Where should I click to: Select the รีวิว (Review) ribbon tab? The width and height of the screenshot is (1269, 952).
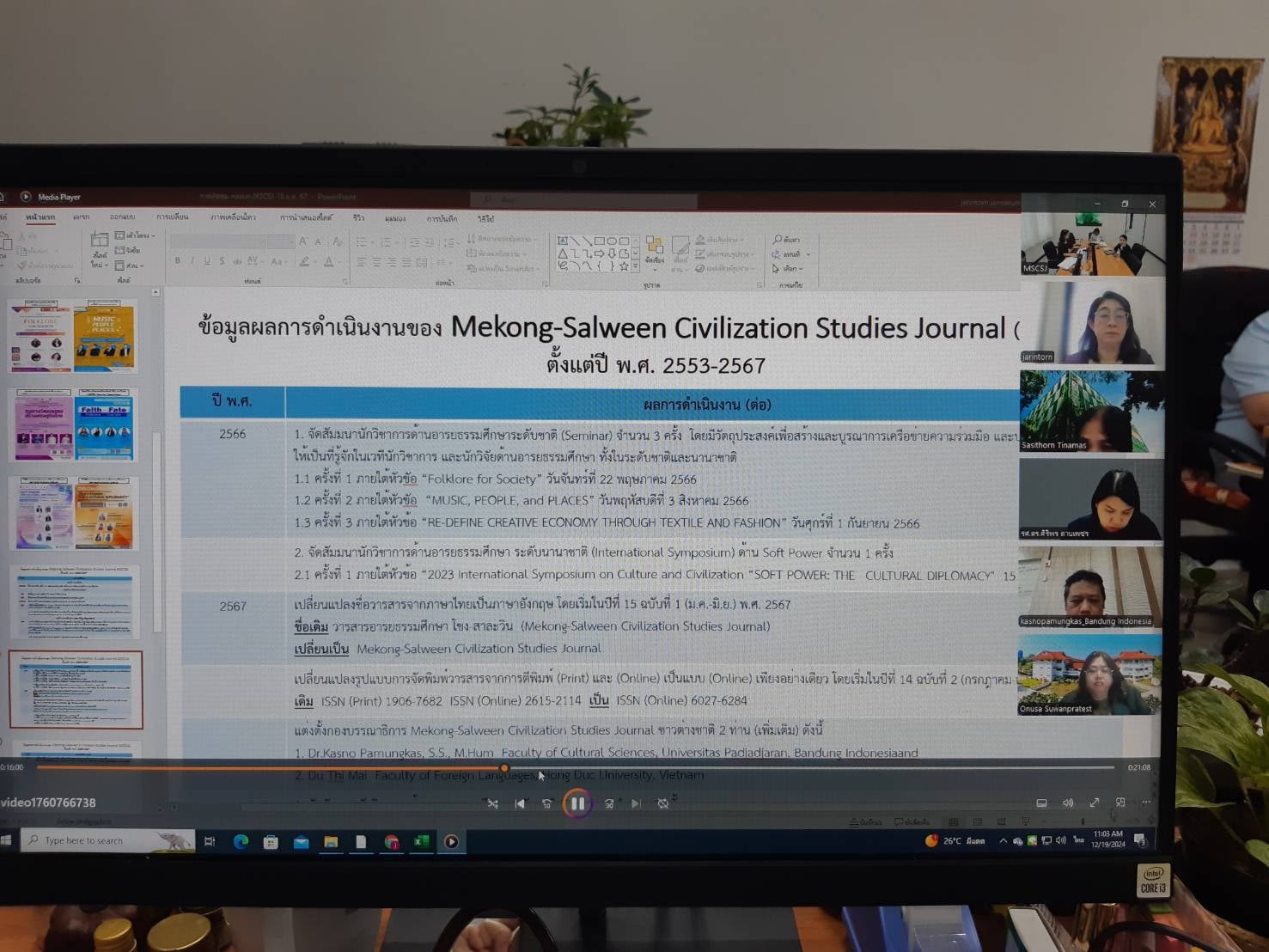(x=358, y=218)
